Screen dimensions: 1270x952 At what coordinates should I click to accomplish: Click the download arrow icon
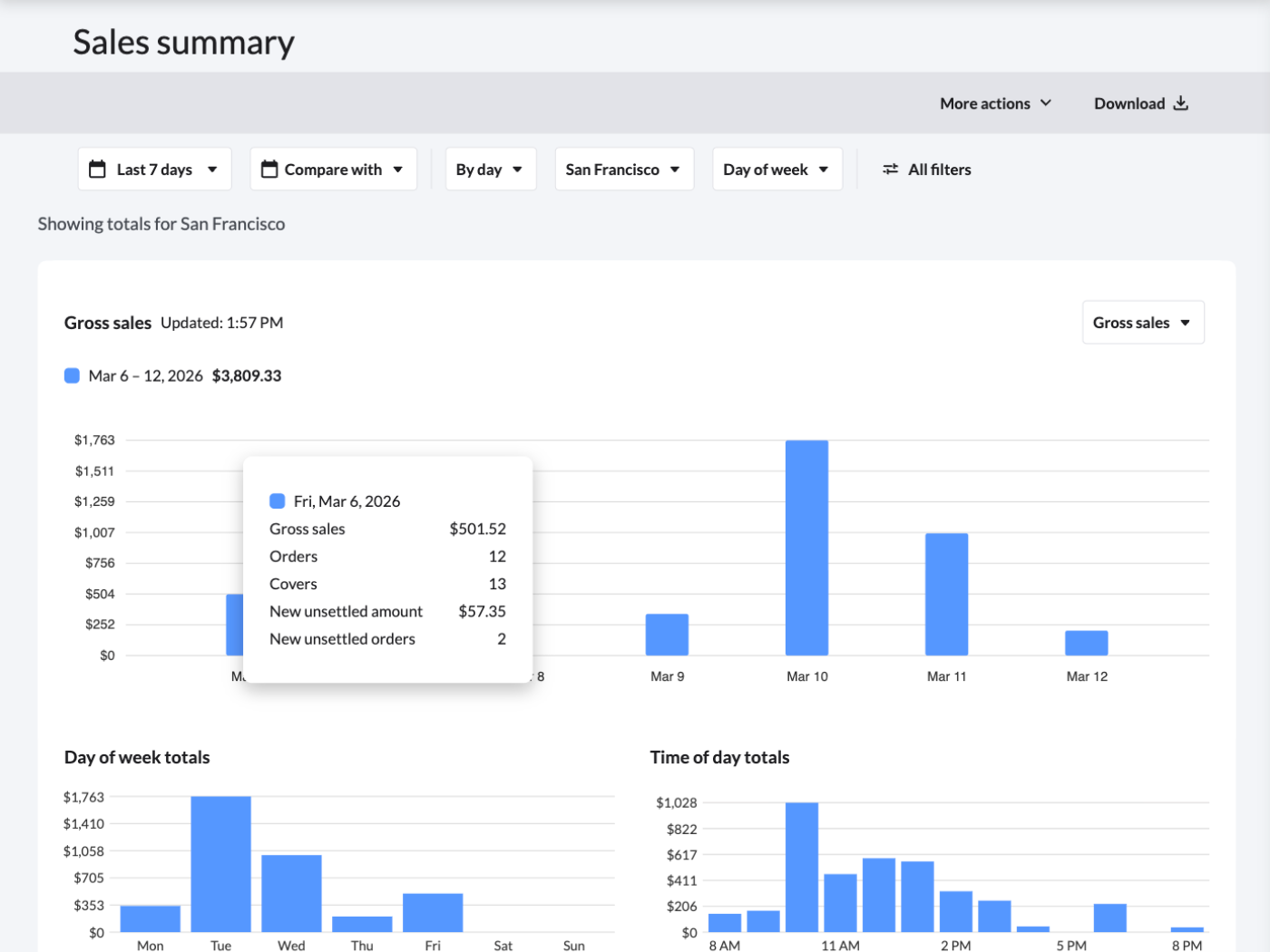point(1180,103)
